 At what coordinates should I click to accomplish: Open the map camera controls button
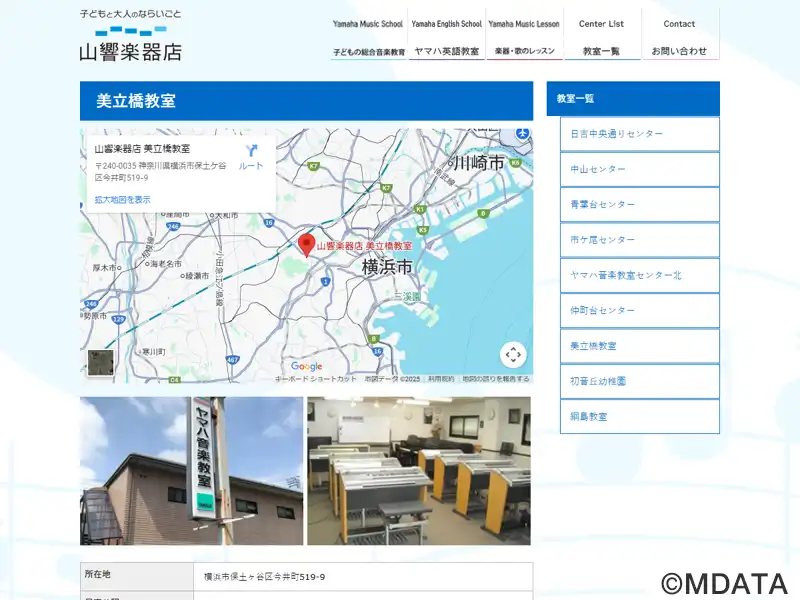pyautogui.click(x=513, y=355)
